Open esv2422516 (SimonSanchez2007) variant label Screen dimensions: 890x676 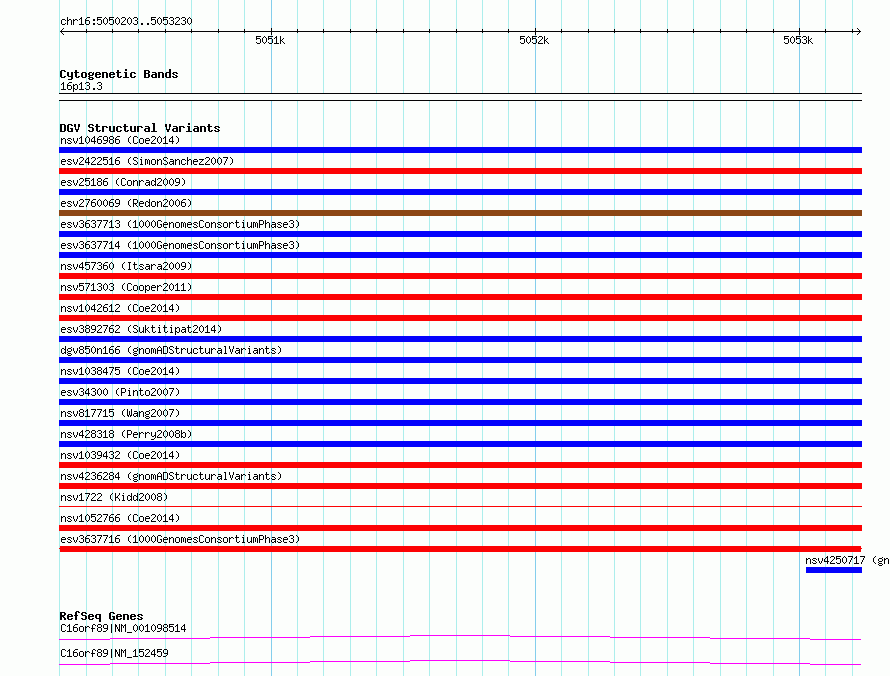pos(147,161)
